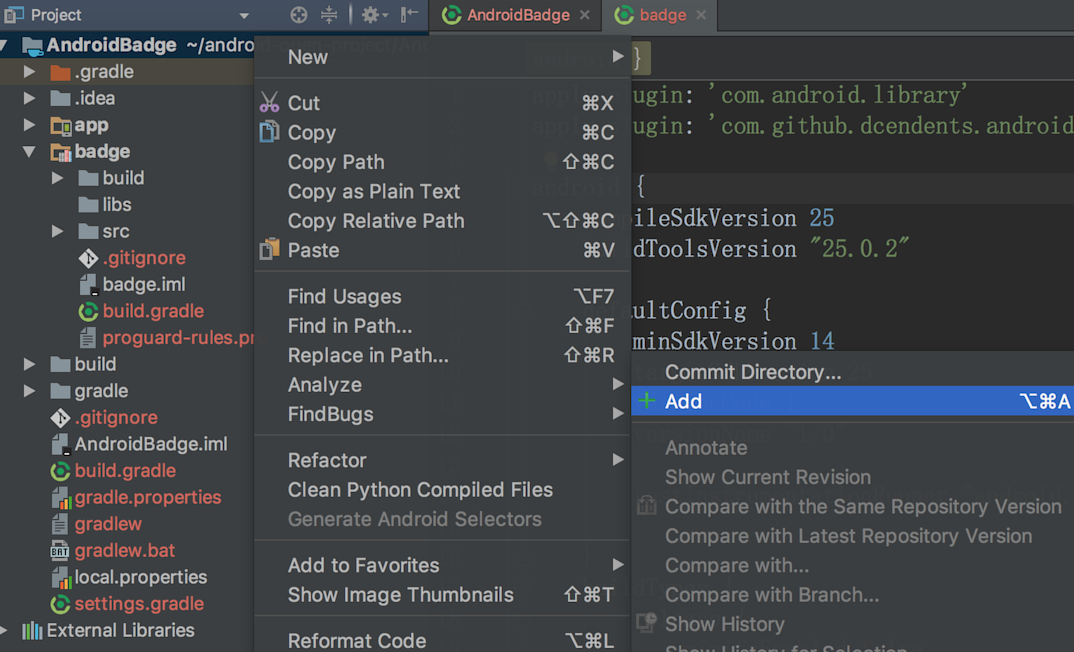Collapse the badge module
Viewport: 1074px width, 652px height.
point(29,151)
